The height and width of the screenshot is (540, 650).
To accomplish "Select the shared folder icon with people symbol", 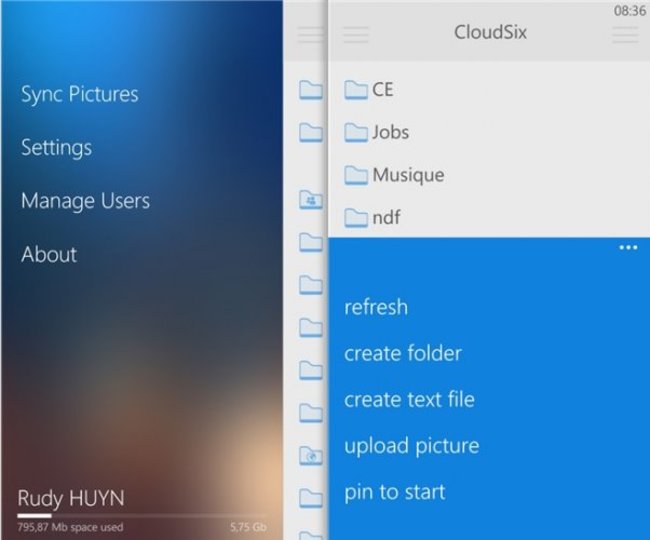I will click(311, 200).
